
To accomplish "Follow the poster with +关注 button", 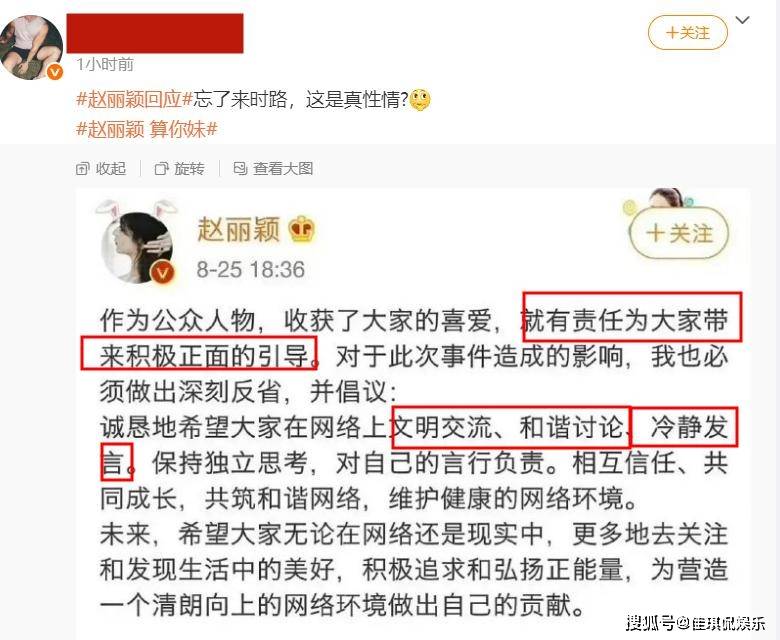I will click(687, 33).
